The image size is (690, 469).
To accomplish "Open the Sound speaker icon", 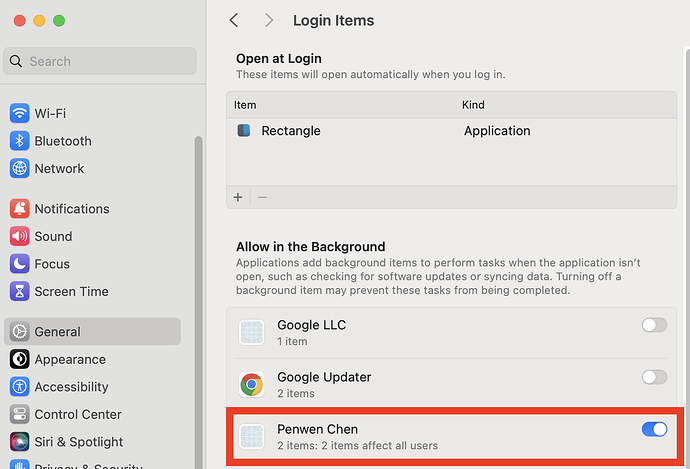I will click(19, 236).
